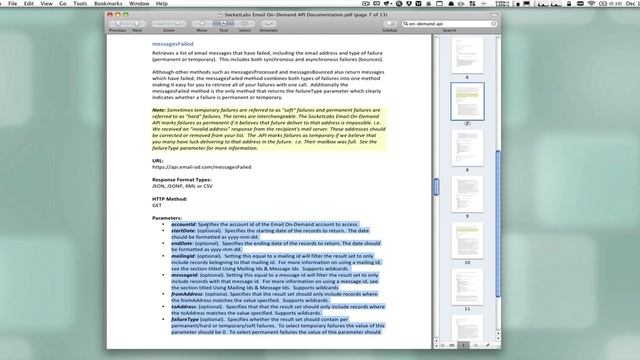
Task: Open the File menu
Action: coord(13,3)
